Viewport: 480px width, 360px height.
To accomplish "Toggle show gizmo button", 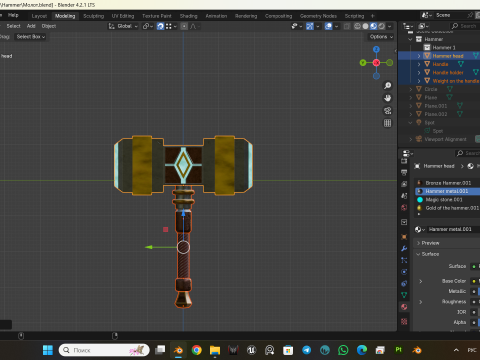I will point(310,26).
